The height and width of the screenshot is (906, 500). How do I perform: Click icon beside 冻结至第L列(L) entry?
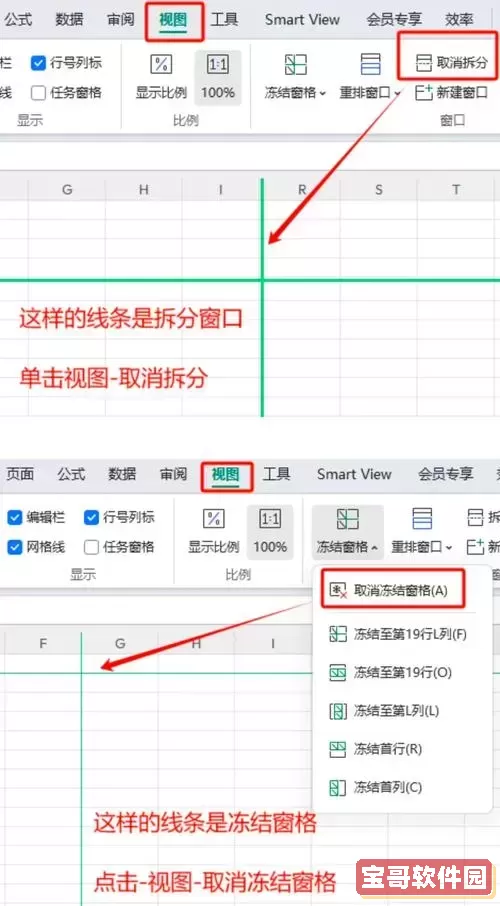pos(338,711)
